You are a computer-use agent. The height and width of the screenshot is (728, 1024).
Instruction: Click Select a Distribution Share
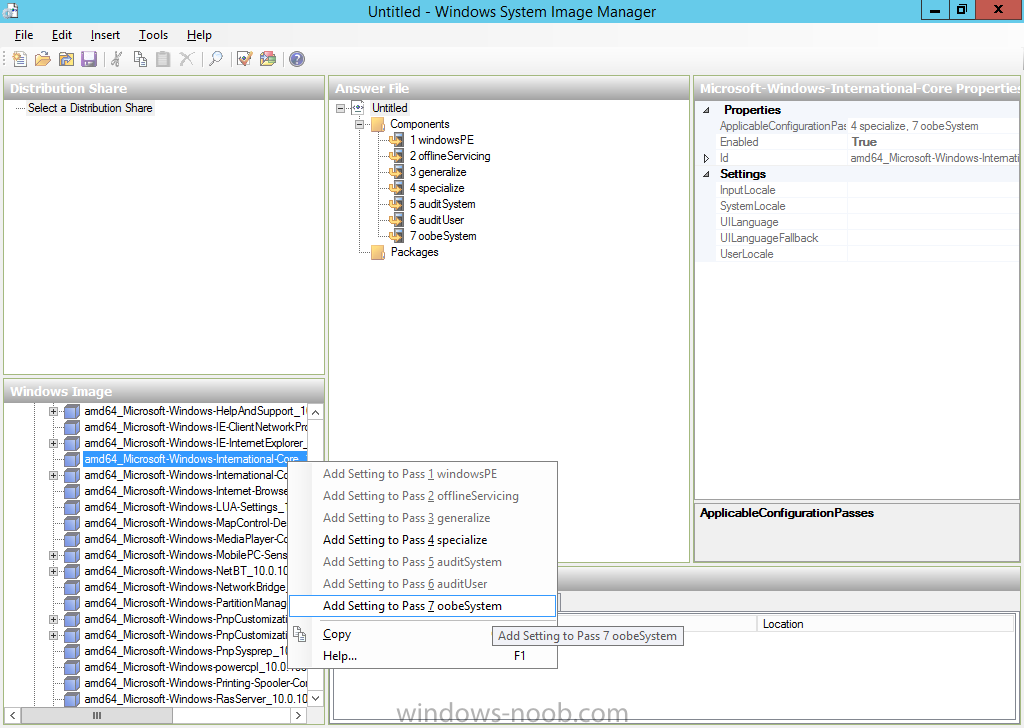(x=90, y=108)
